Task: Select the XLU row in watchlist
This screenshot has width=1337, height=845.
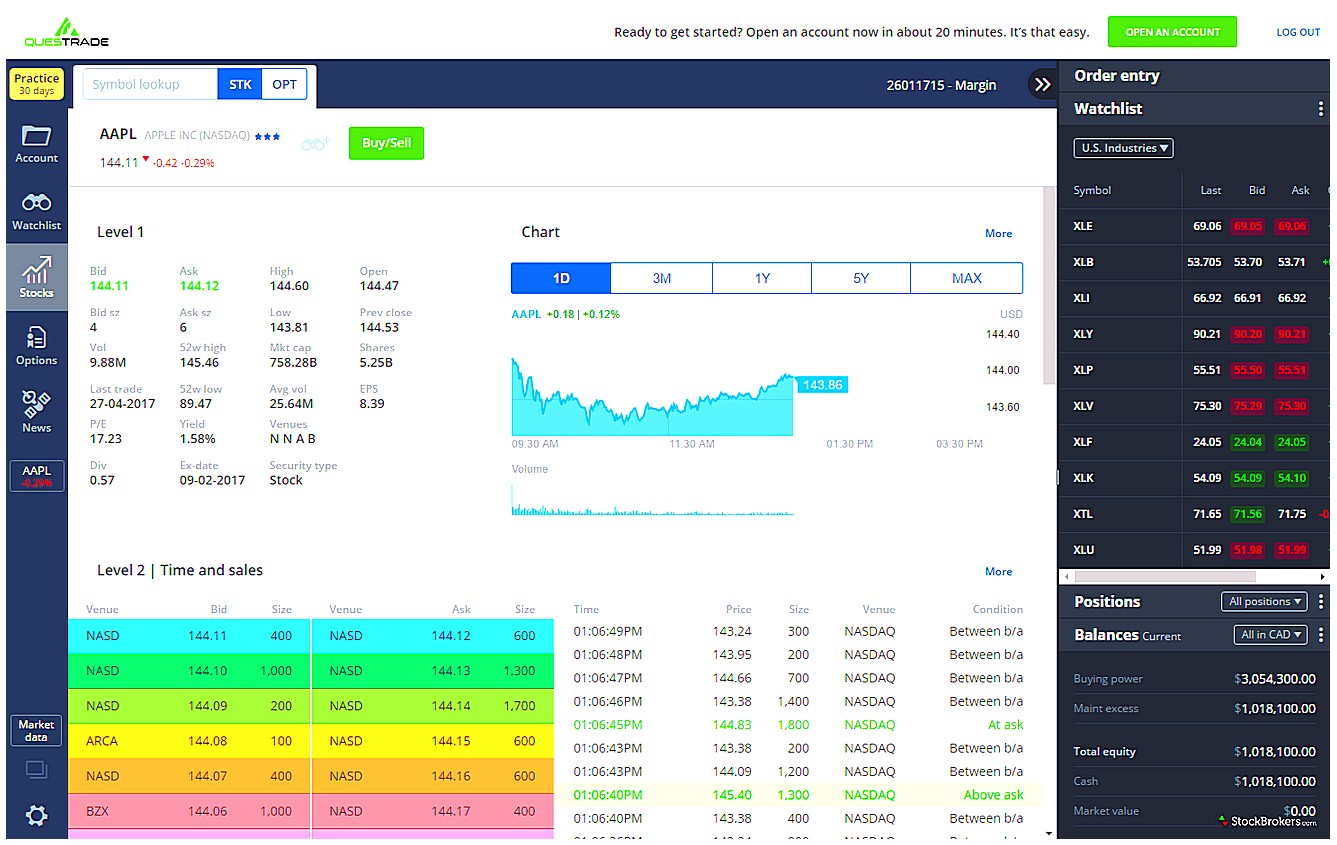Action: (x=1194, y=550)
